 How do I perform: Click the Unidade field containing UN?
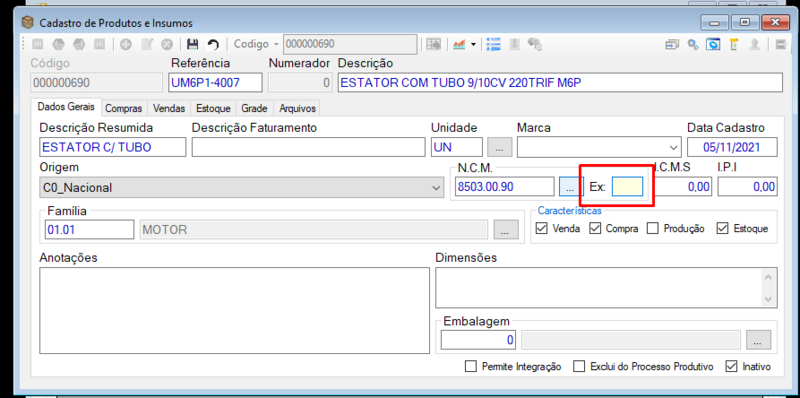pos(457,147)
